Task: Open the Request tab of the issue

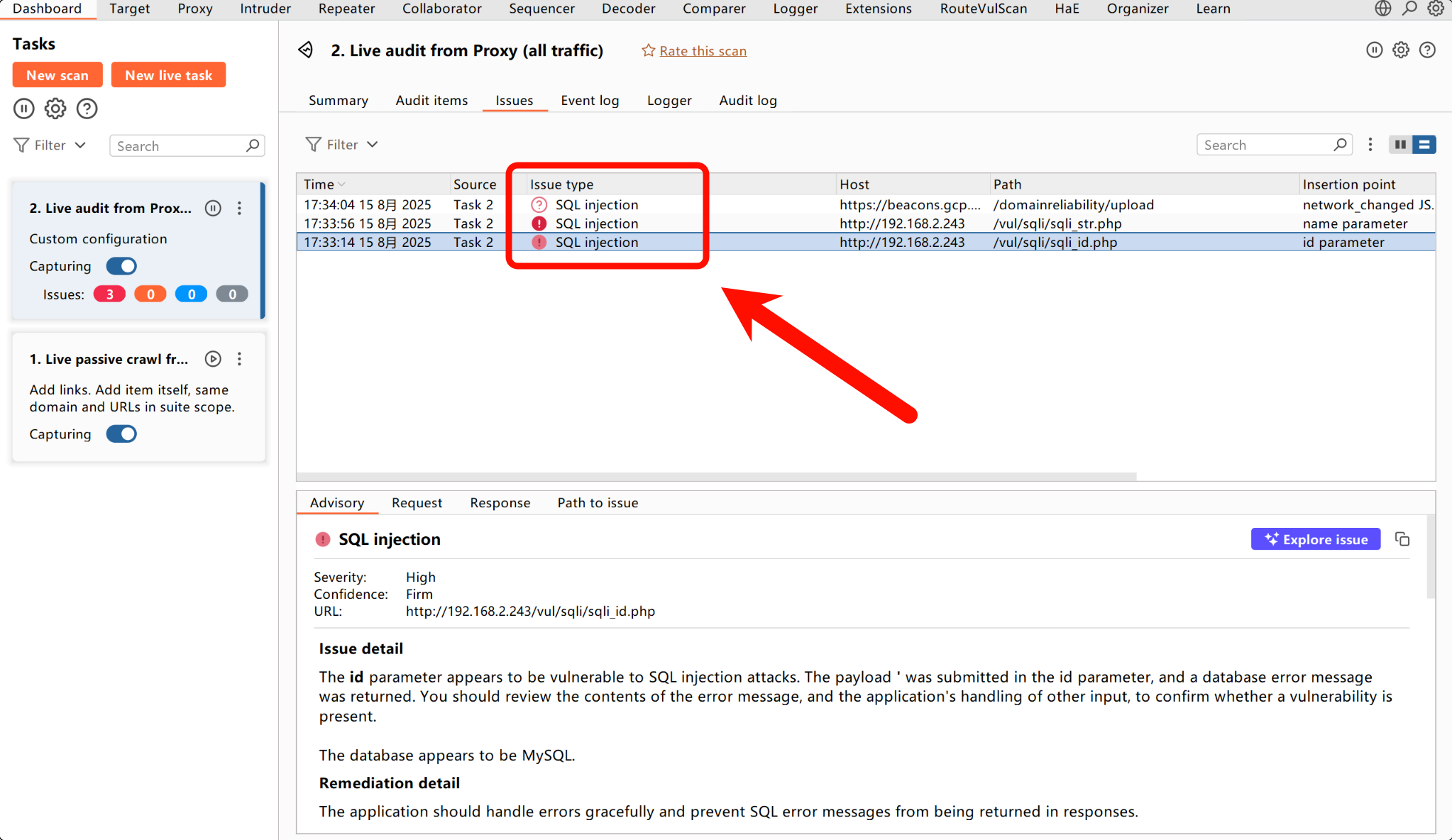Action: point(417,503)
